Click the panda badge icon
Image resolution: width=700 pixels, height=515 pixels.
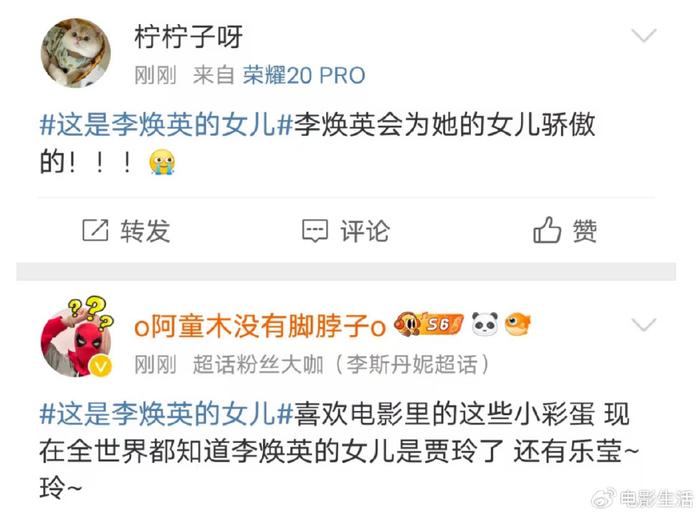485,324
